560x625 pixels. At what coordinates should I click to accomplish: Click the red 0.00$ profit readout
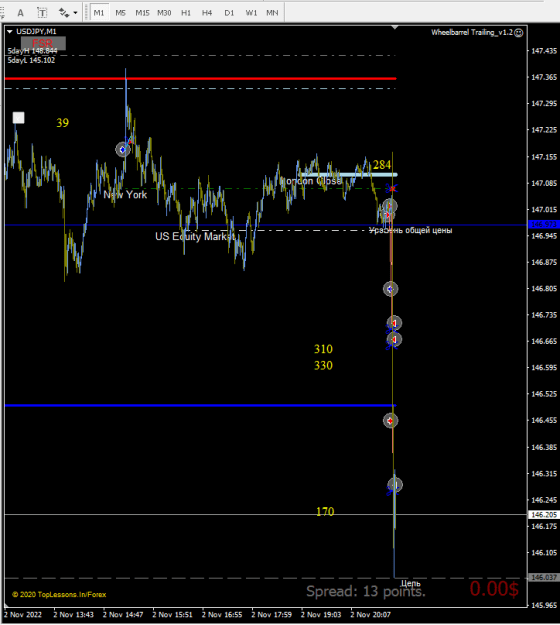point(494,589)
